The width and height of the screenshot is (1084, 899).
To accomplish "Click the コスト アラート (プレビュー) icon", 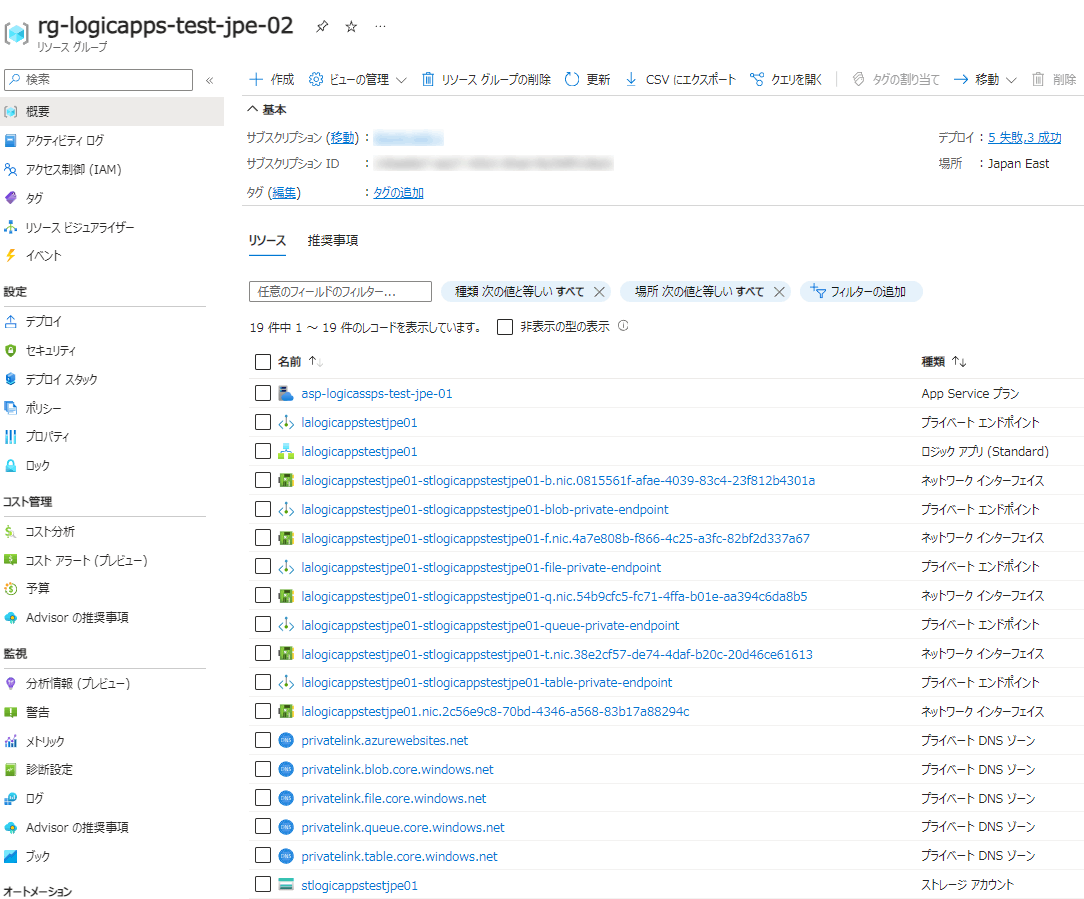I will [10, 559].
